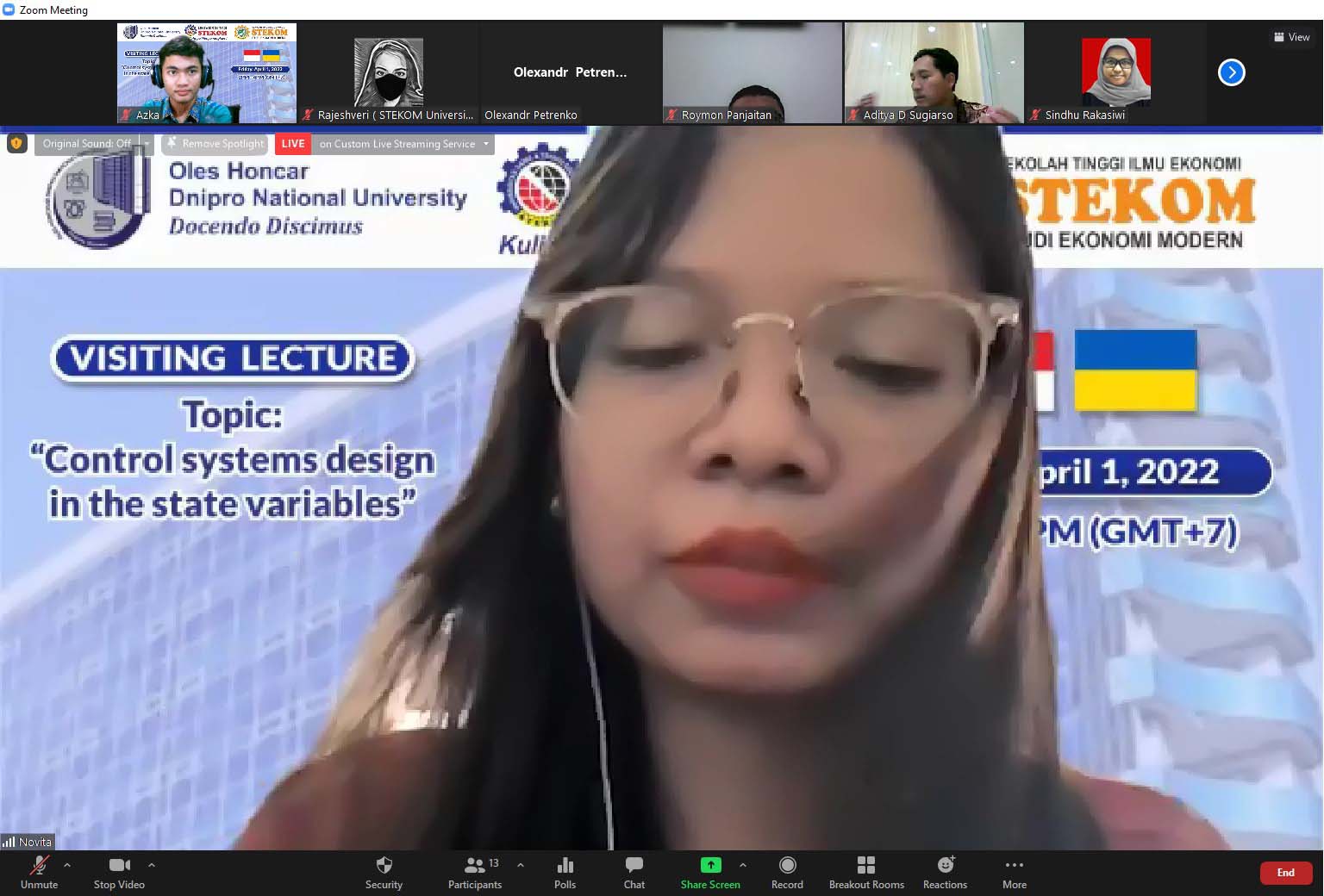Click Azka's muted microphone indicator
Viewport: 1324px width, 896px height.
point(127,115)
